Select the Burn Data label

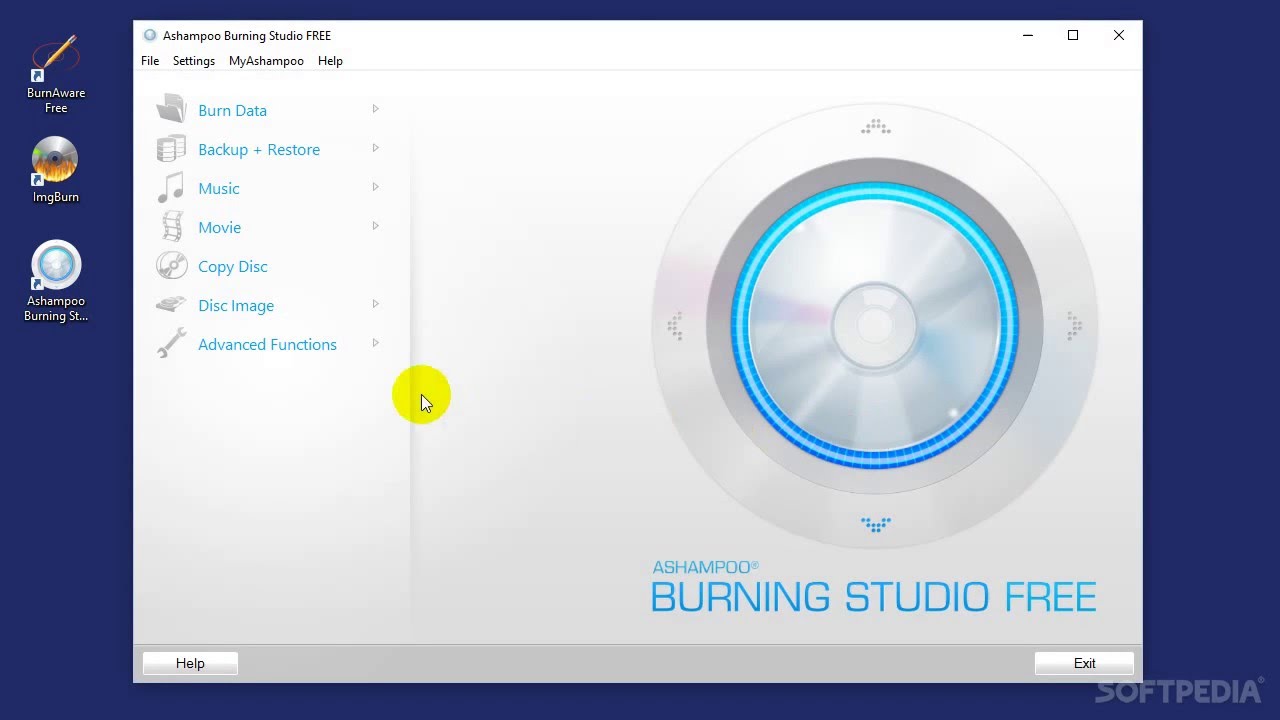pyautogui.click(x=232, y=111)
